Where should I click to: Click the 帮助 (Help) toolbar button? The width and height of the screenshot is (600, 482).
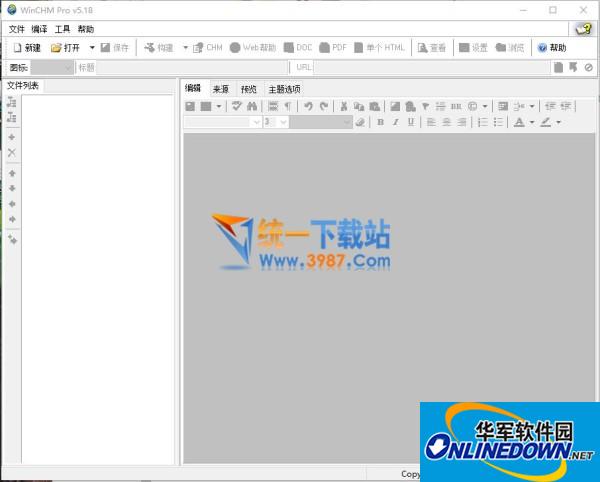[552, 48]
